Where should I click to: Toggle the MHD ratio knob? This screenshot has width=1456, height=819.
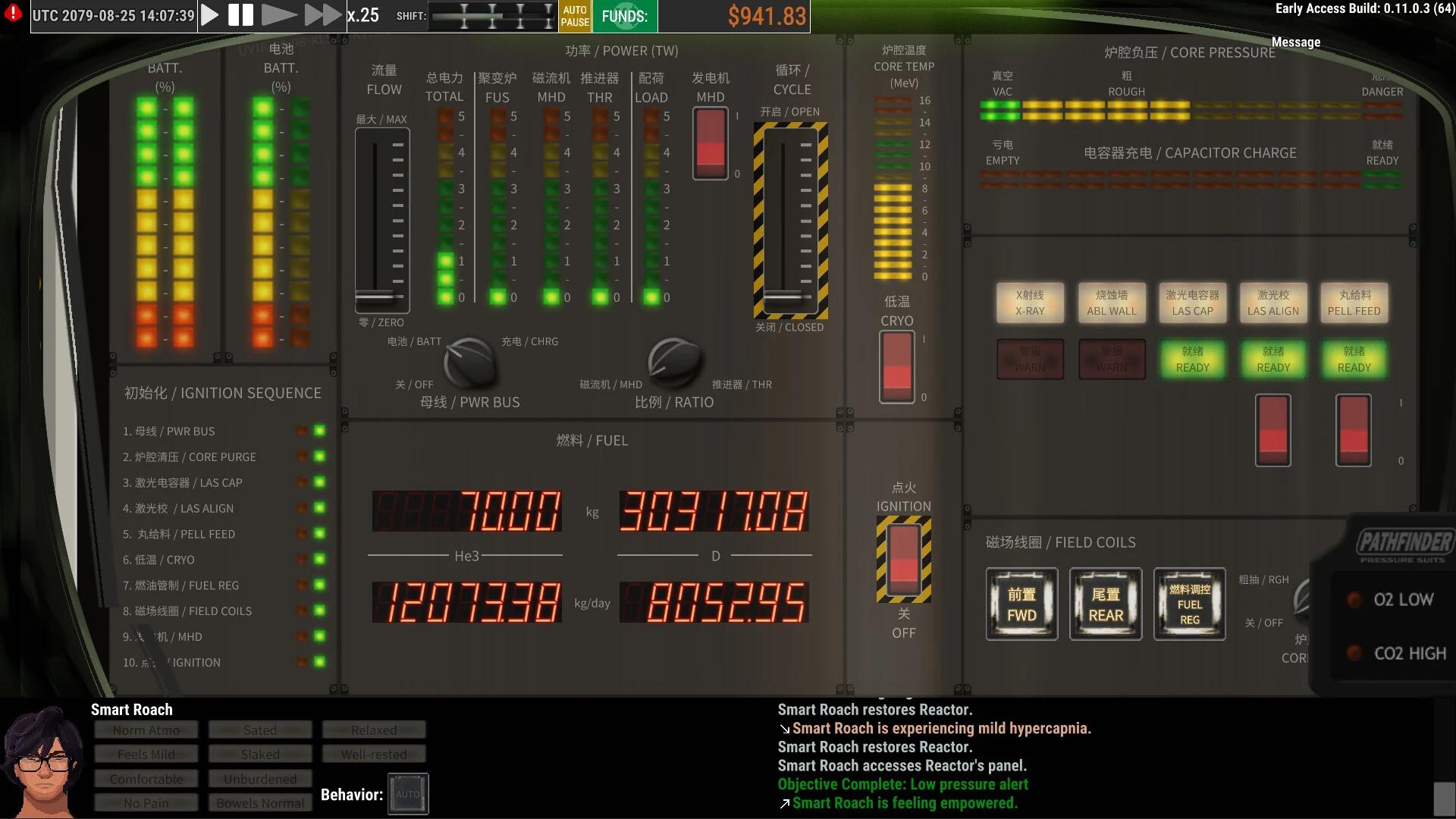(672, 362)
